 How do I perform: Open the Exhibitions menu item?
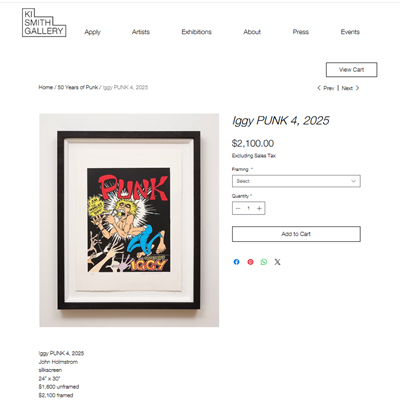pos(197,32)
